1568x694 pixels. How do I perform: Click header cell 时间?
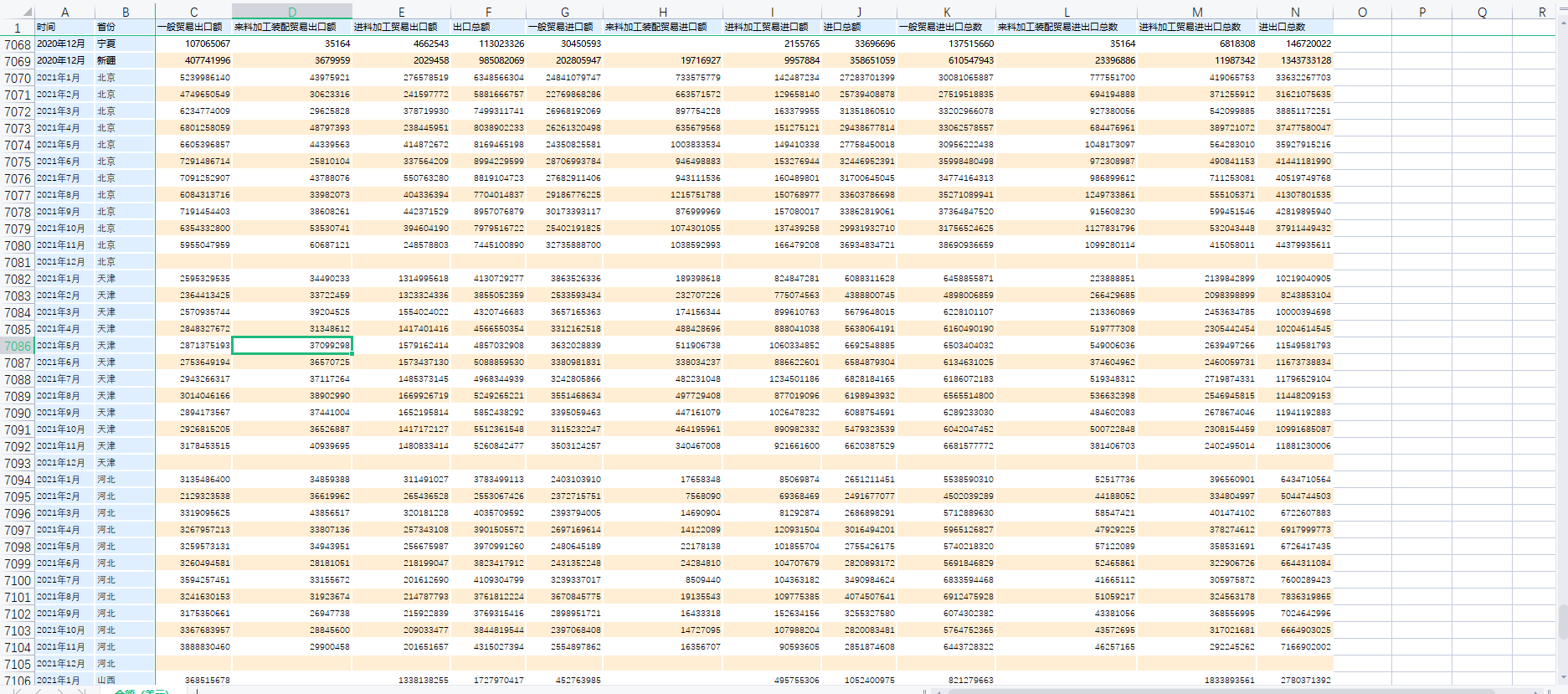coord(64,27)
